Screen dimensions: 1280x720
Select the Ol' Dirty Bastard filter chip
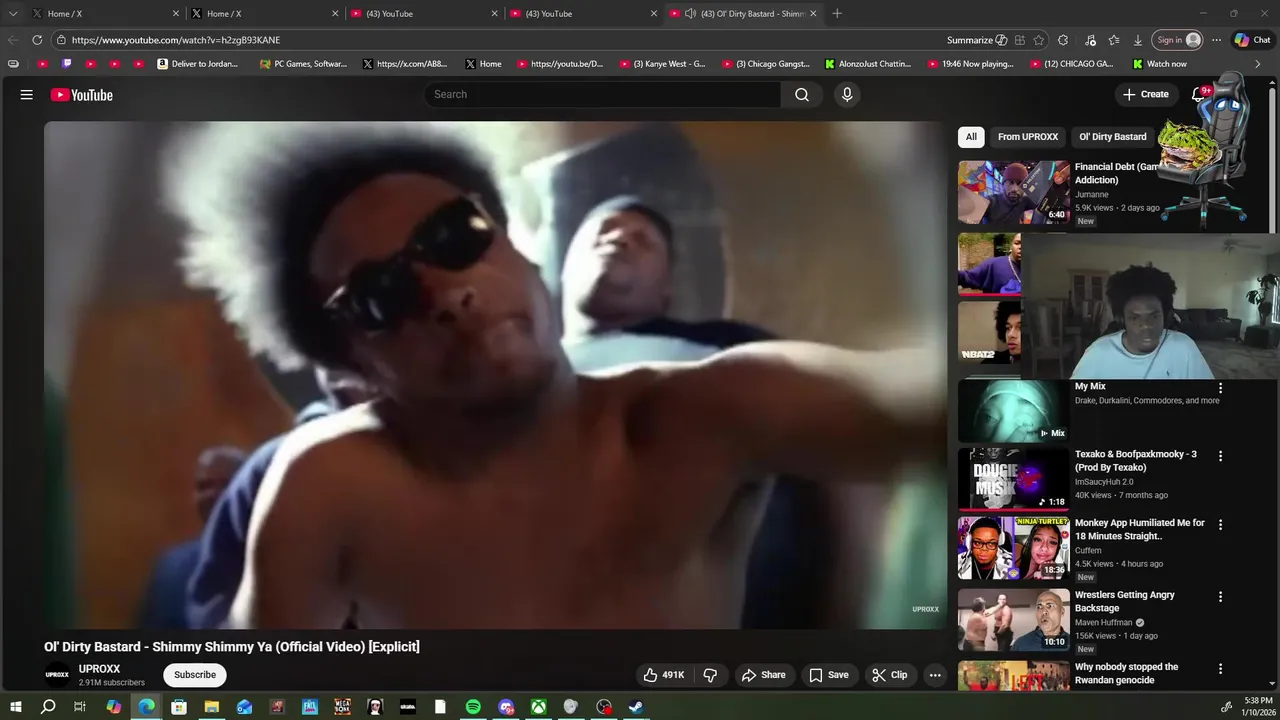pos(1113,137)
